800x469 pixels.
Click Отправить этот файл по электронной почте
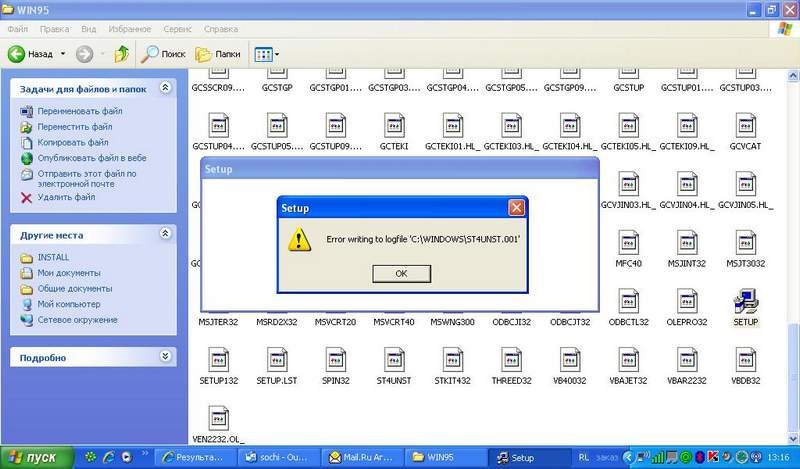click(x=87, y=179)
